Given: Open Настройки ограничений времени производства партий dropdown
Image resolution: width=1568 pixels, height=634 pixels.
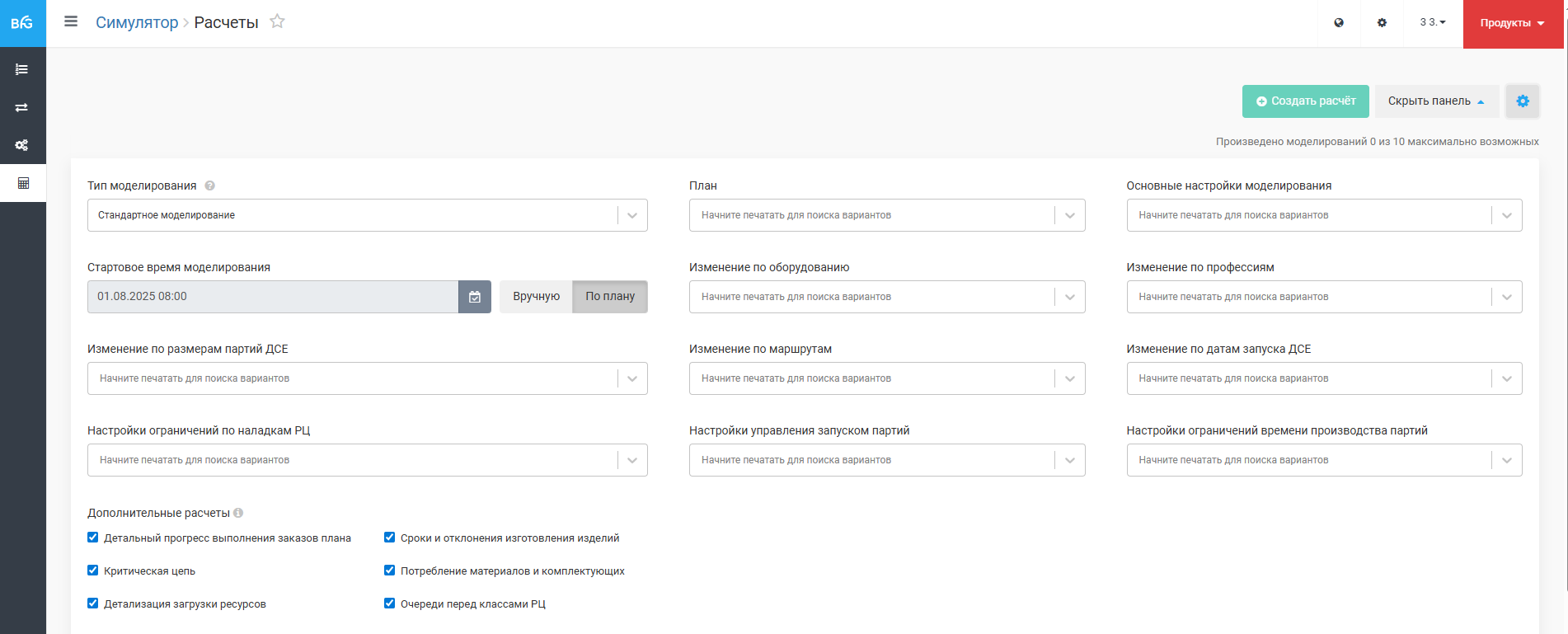Looking at the screenshot, I should 1324,460.
